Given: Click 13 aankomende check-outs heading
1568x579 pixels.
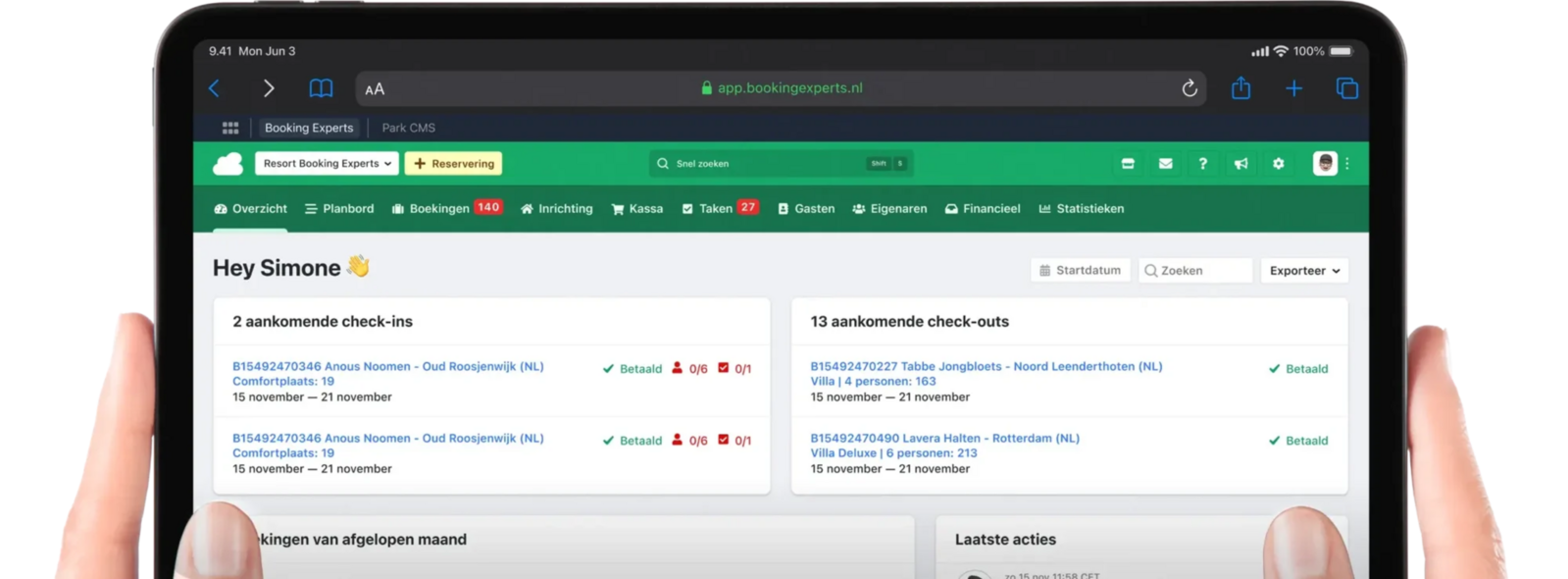Looking at the screenshot, I should coord(909,322).
